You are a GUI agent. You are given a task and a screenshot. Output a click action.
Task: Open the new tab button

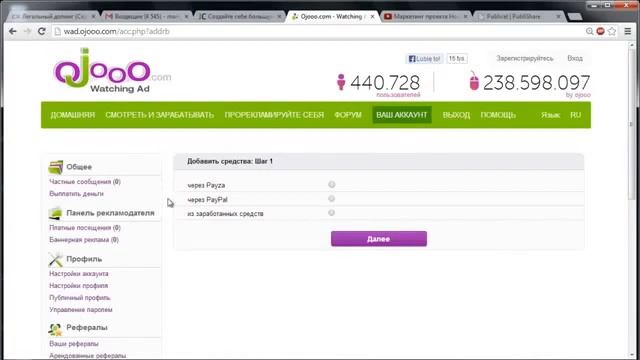(575, 17)
